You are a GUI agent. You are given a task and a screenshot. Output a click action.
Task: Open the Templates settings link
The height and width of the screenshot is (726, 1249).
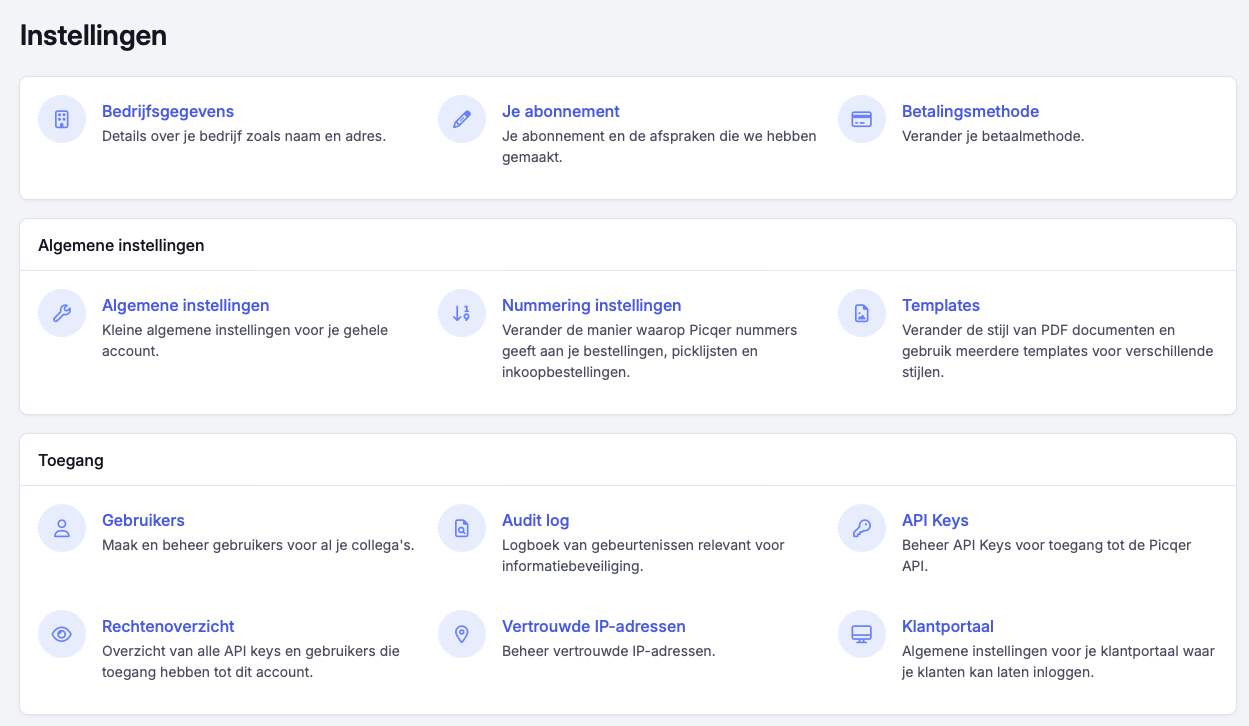click(940, 305)
